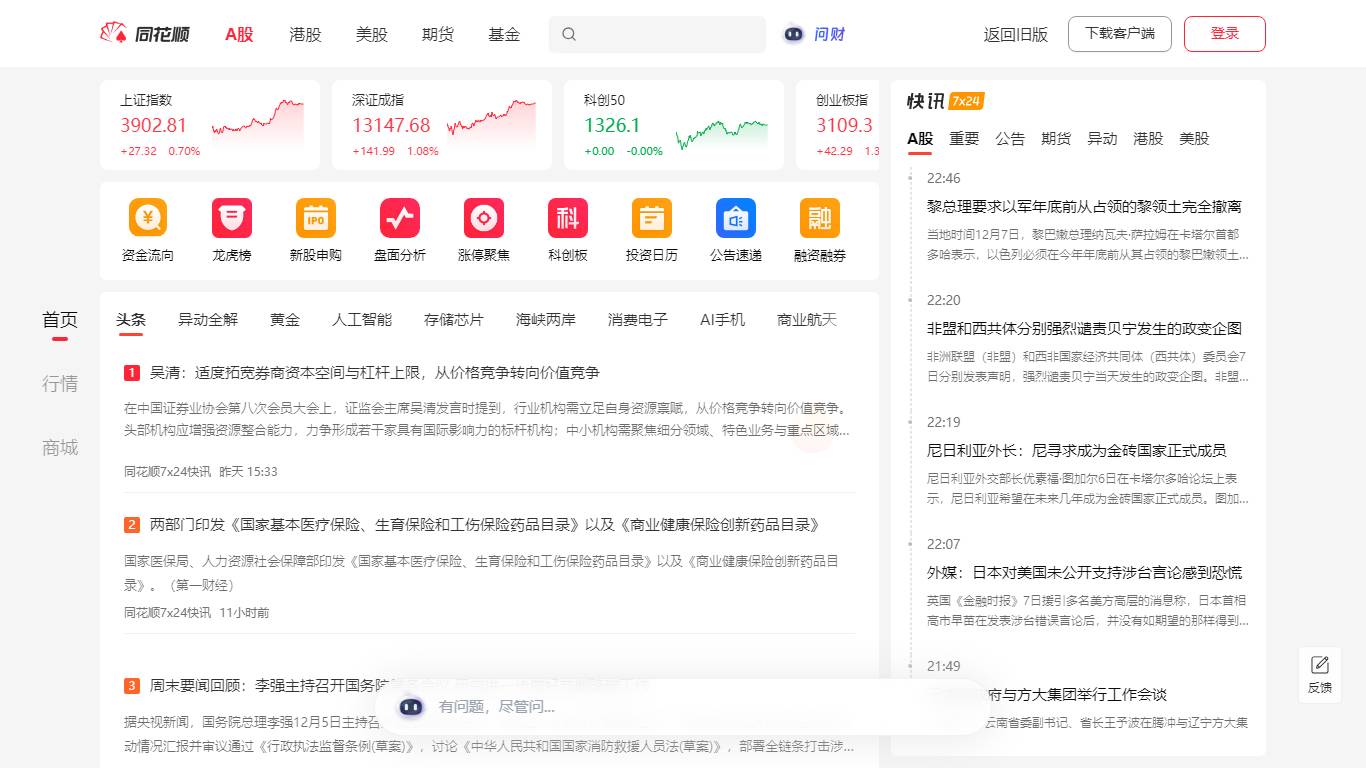Open 盘面分析 market analysis icon

pyautogui.click(x=400, y=218)
